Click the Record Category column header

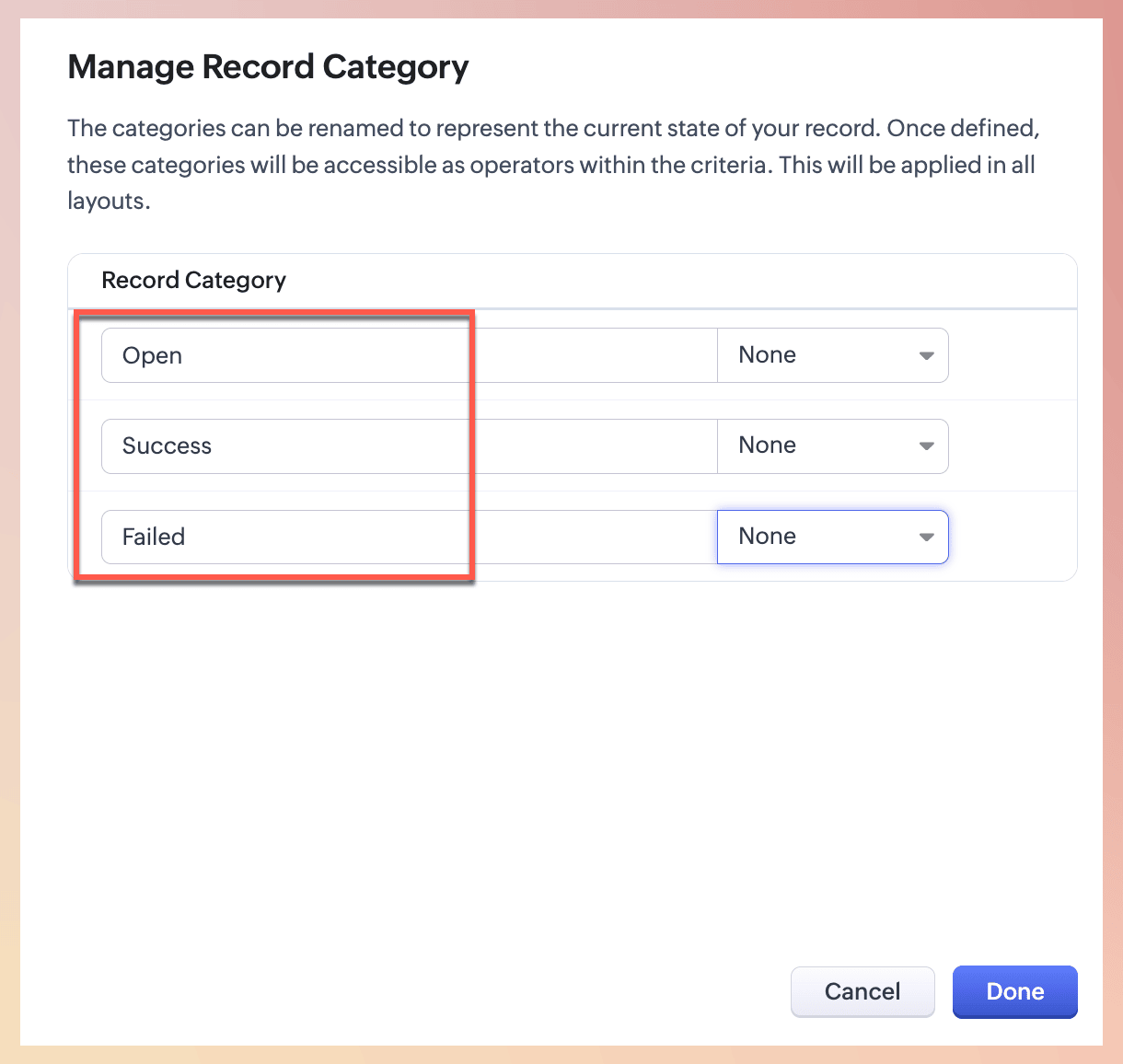pyautogui.click(x=193, y=280)
